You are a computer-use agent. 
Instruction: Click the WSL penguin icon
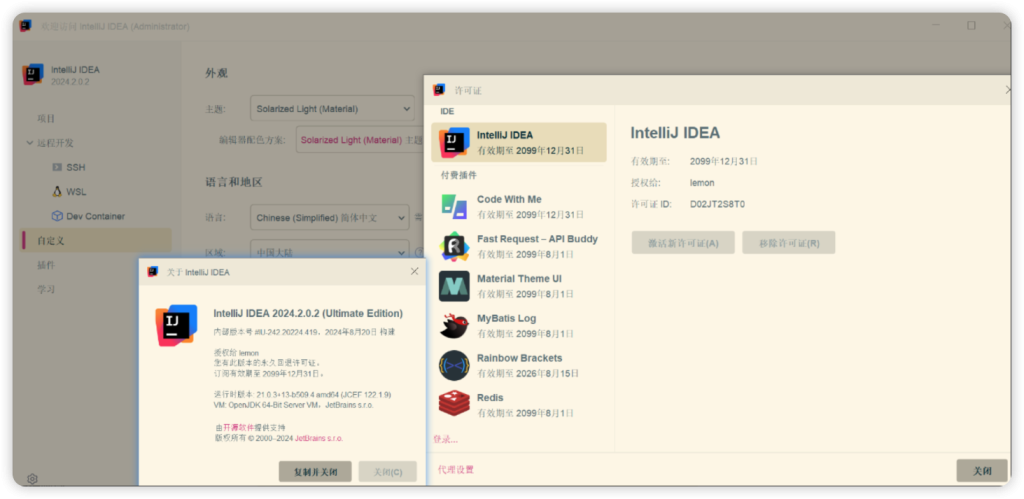click(57, 191)
